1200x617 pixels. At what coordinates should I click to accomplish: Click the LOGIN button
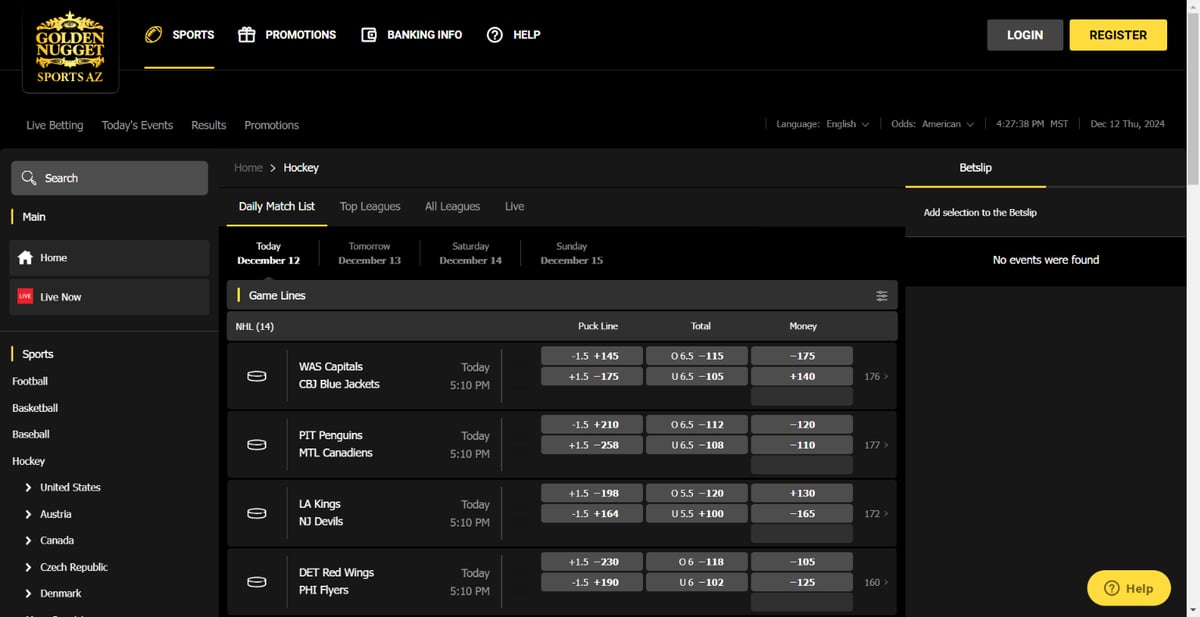click(1025, 35)
